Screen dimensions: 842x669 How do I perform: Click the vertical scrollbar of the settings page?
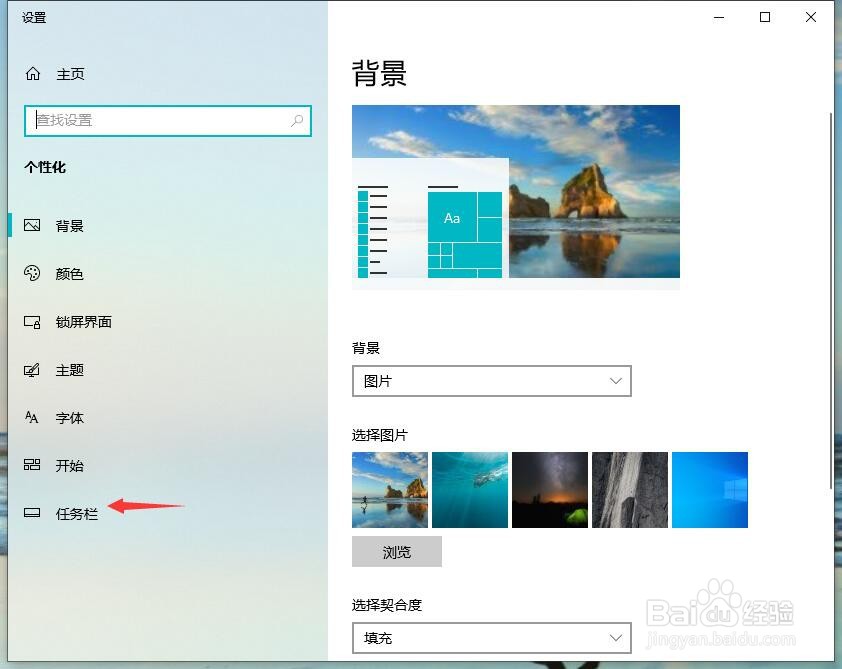[831, 301]
